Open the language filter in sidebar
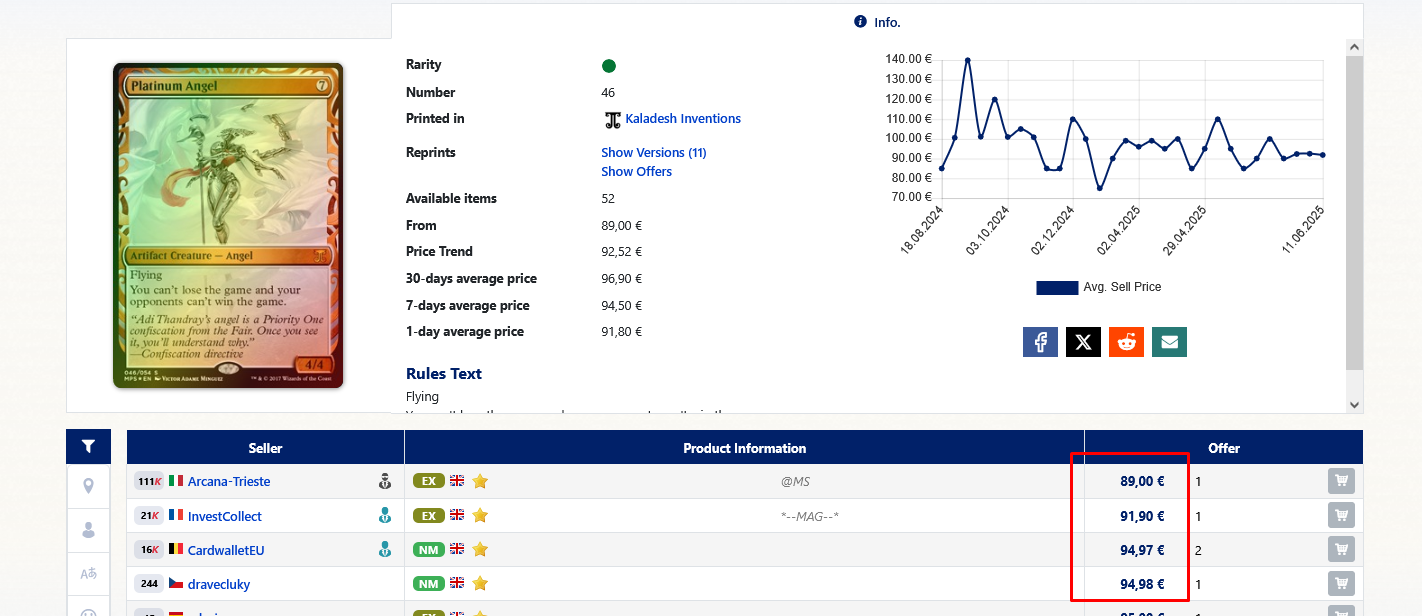This screenshot has height=616, width=1422. tap(88, 574)
